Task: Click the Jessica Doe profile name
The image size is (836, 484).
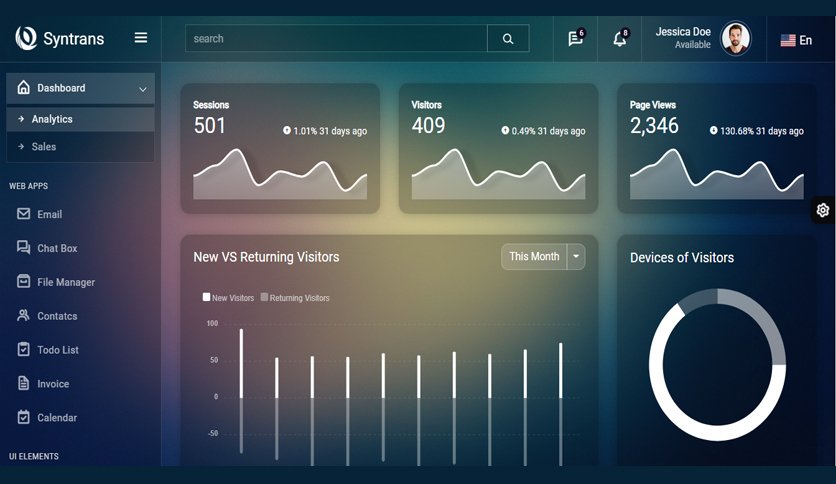Action: point(683,32)
